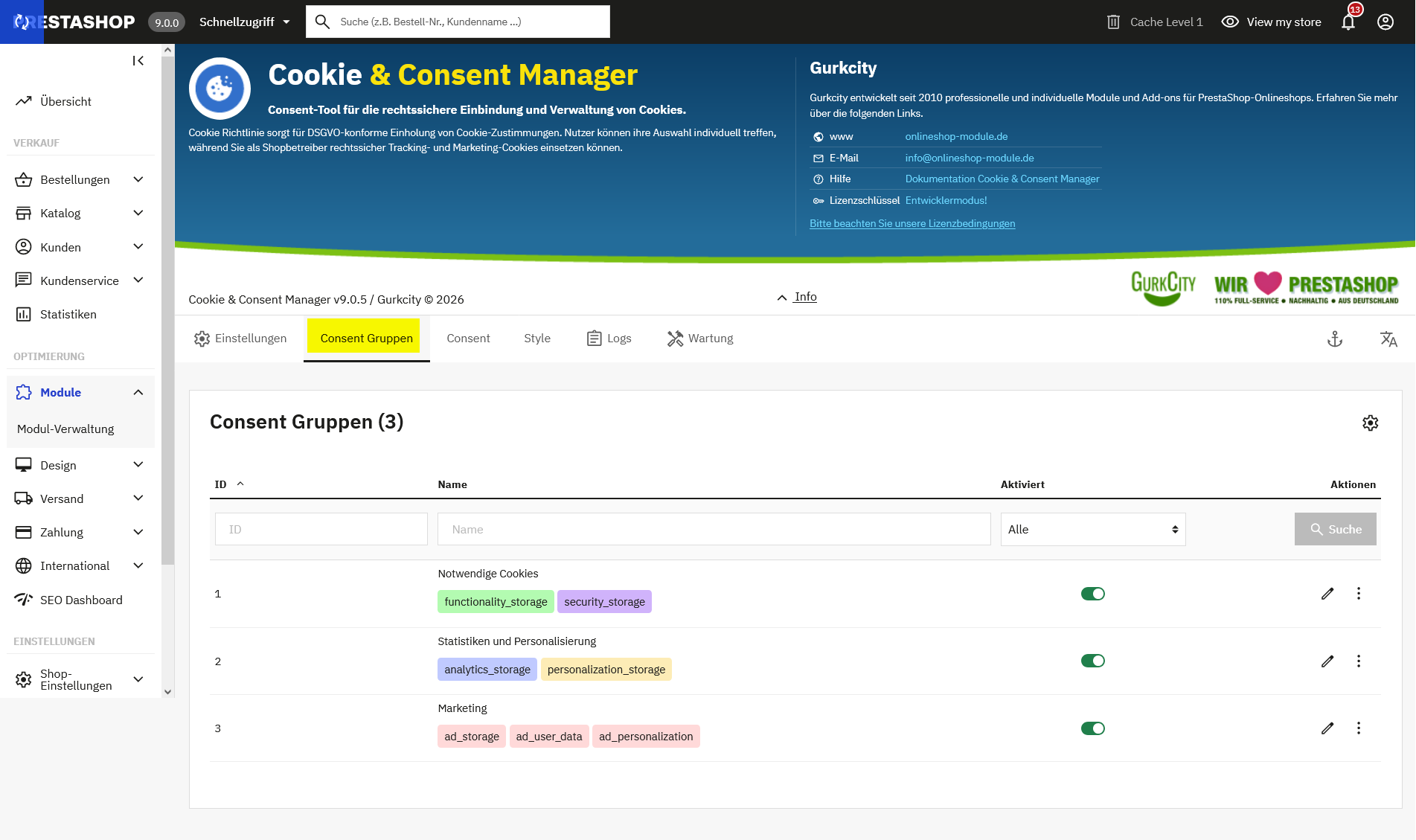
Task: Click the Cache Level 1 trash icon
Action: (x=1113, y=22)
